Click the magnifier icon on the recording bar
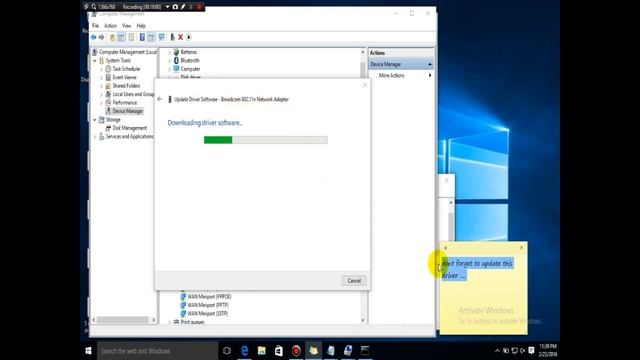This screenshot has height=360, width=640. pyautogui.click(x=93, y=7)
